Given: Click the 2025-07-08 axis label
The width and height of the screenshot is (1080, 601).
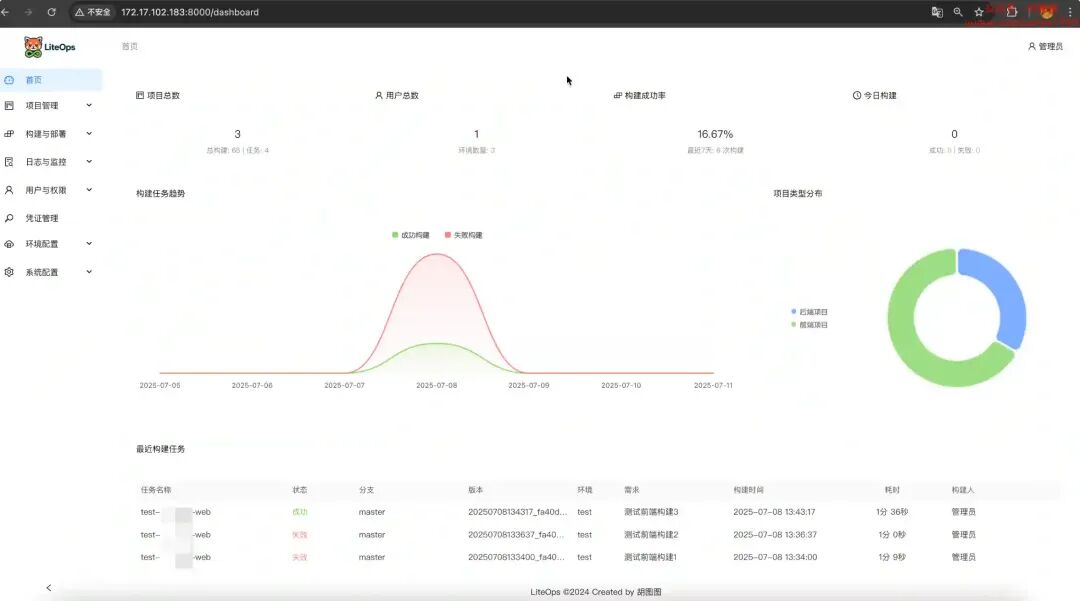Looking at the screenshot, I should point(437,386).
